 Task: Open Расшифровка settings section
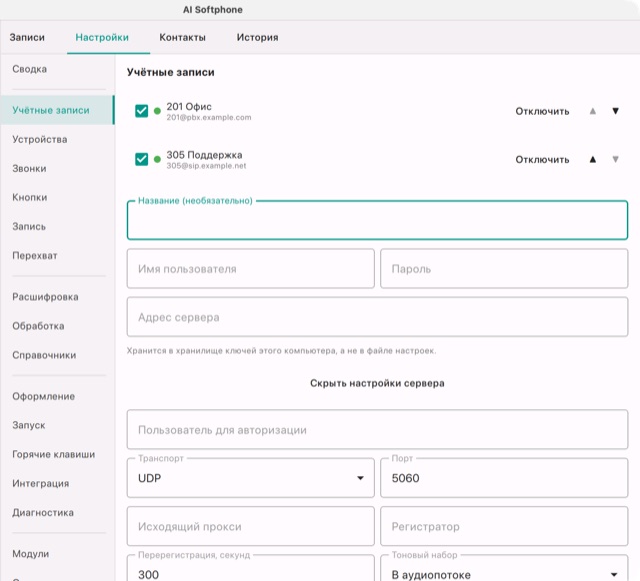(57, 297)
